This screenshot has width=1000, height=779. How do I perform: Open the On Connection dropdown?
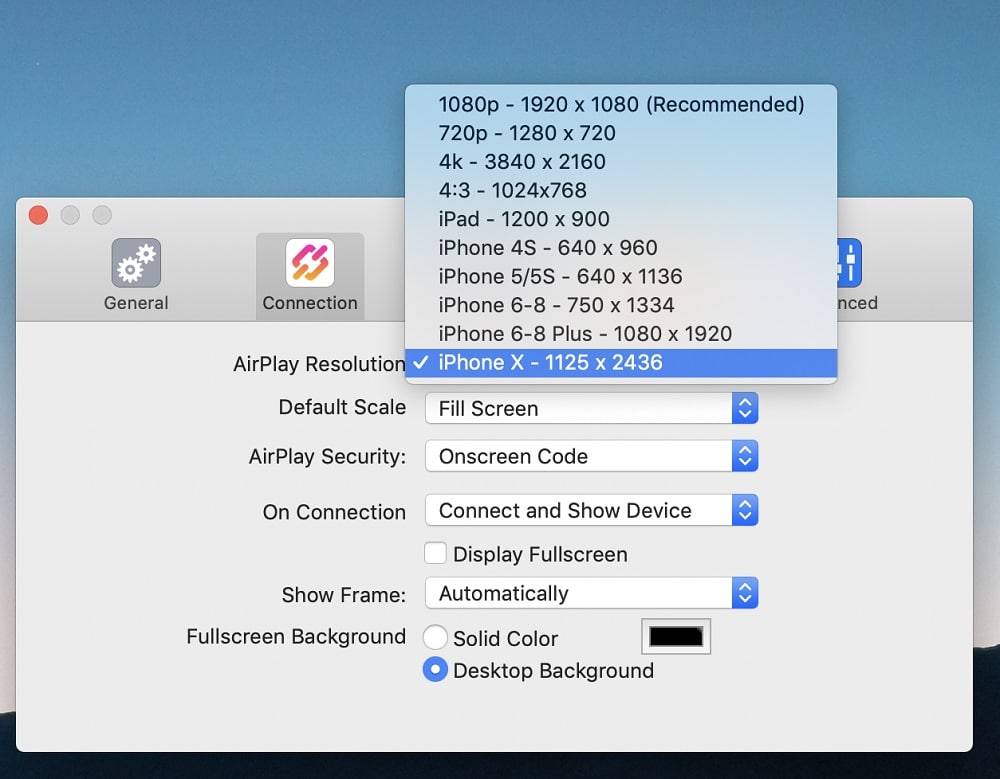click(591, 510)
